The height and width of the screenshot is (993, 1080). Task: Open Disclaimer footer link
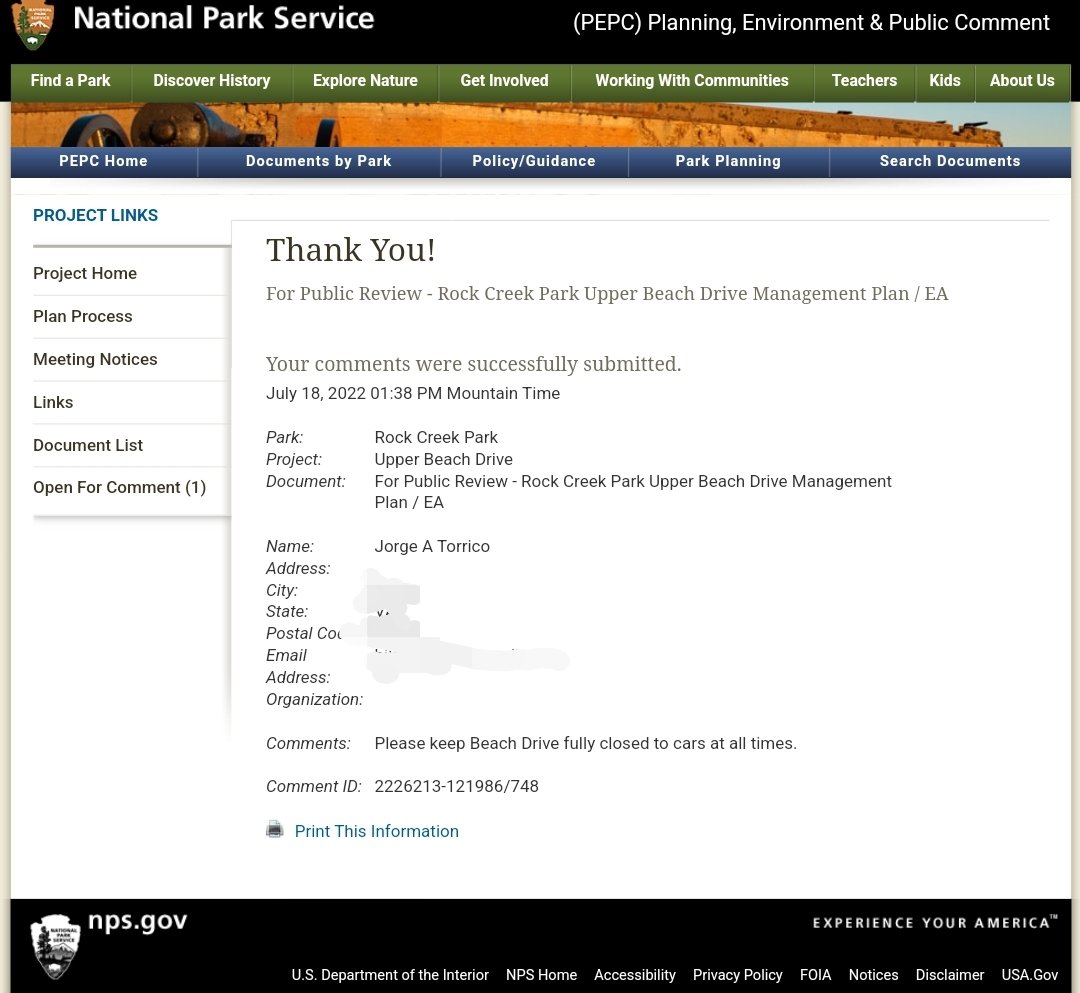tap(950, 975)
